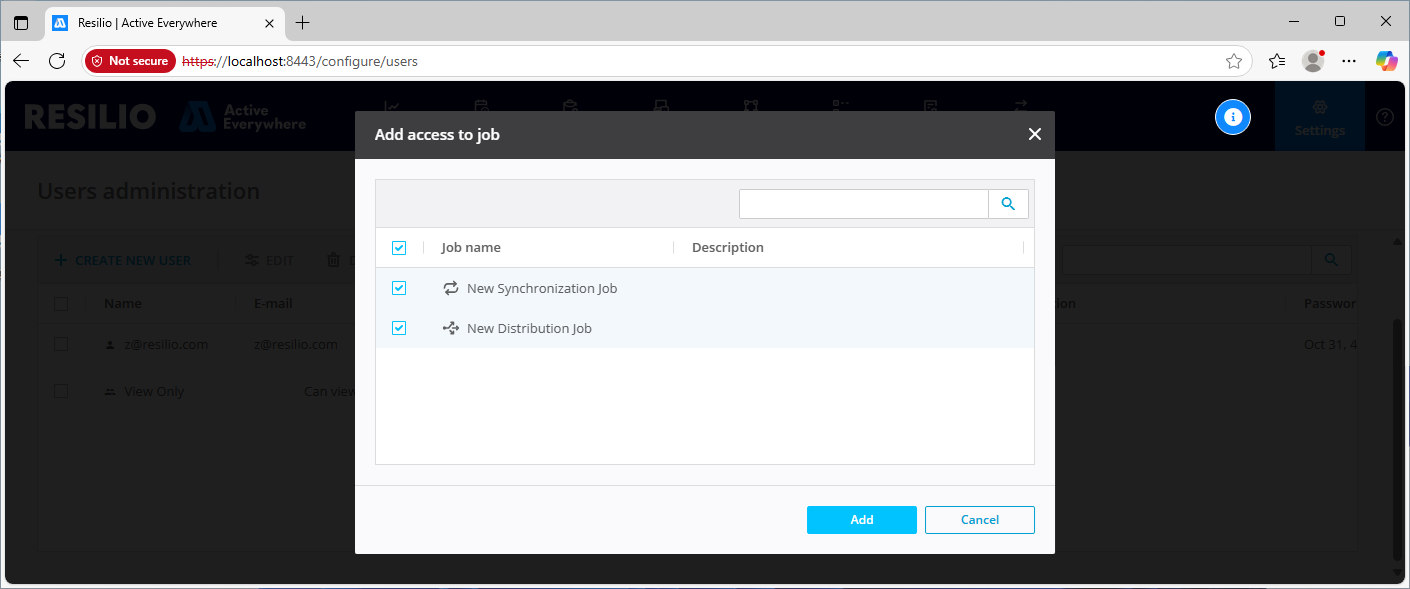
Task: Click the browser back arrow
Action: click(x=21, y=61)
